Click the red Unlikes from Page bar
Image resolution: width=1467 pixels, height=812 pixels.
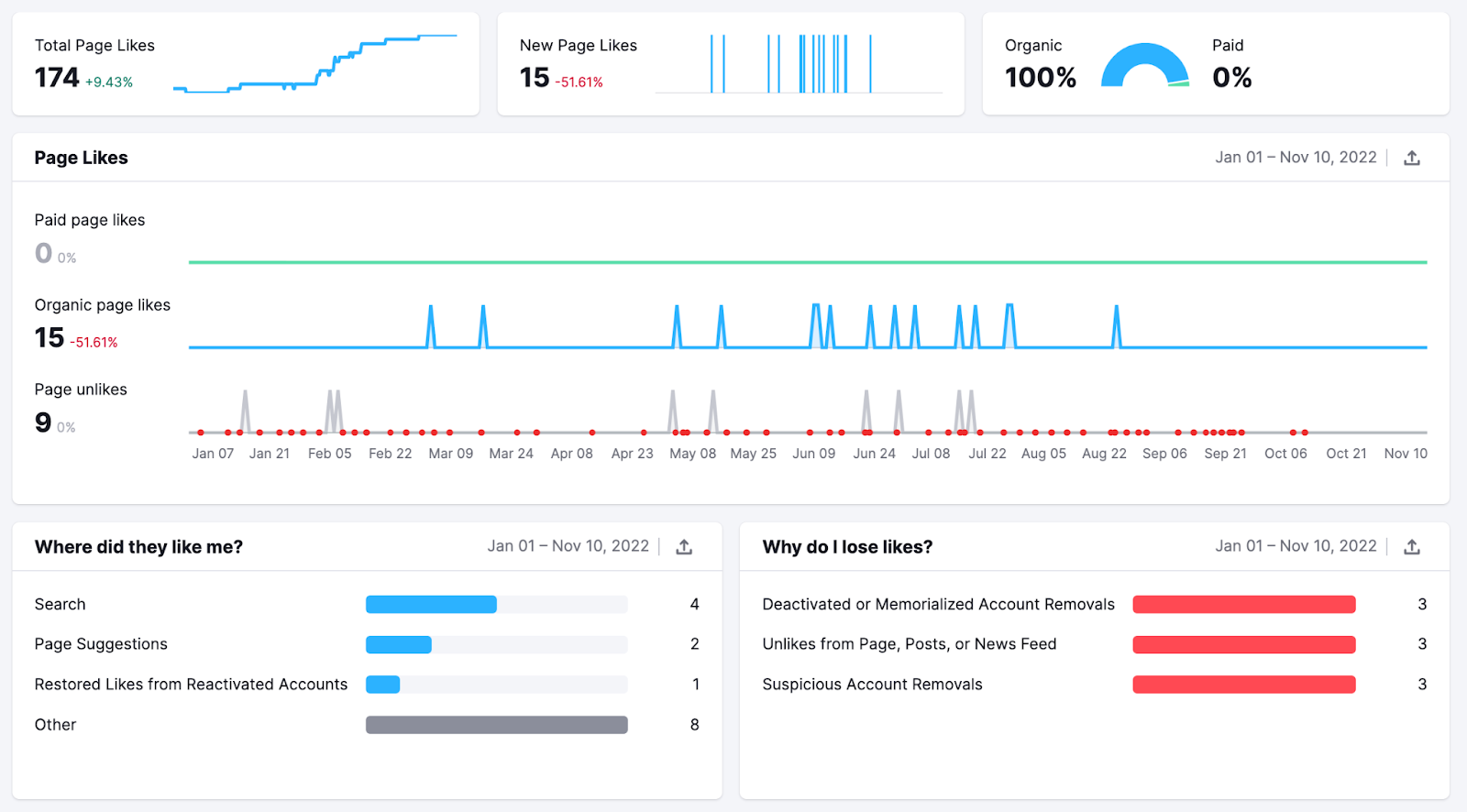pyautogui.click(x=1244, y=644)
